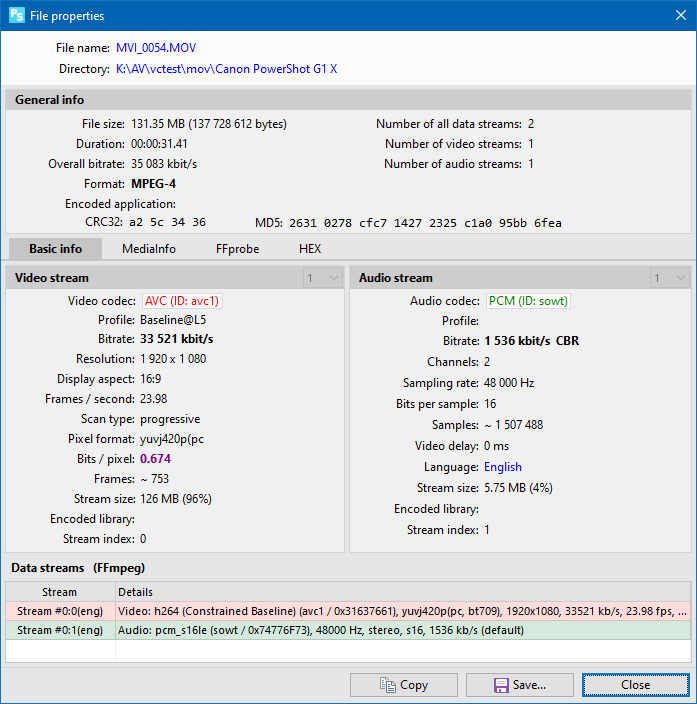Click the copy icon on Copy button
The width and height of the screenshot is (697, 704).
tap(388, 685)
